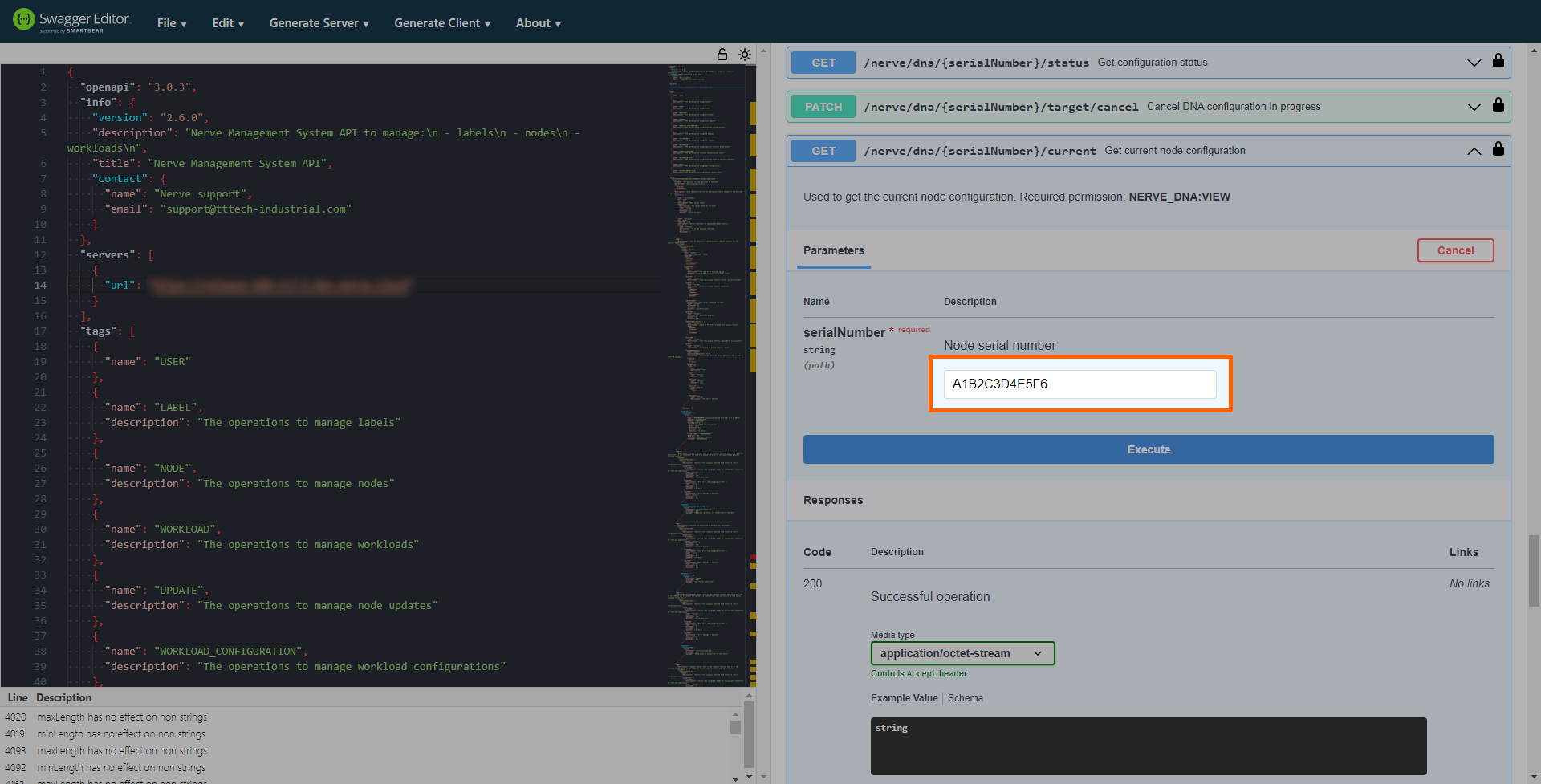Click the GET badge of the status endpoint
The height and width of the screenshot is (784, 1541).
823,63
